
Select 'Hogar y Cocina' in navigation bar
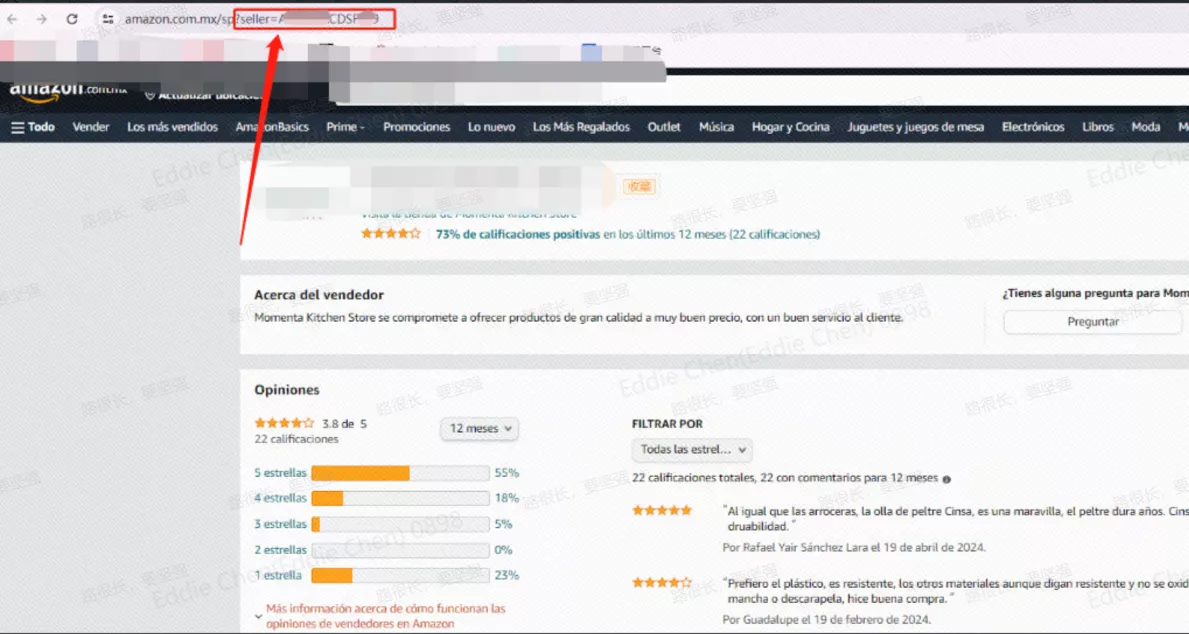(790, 127)
